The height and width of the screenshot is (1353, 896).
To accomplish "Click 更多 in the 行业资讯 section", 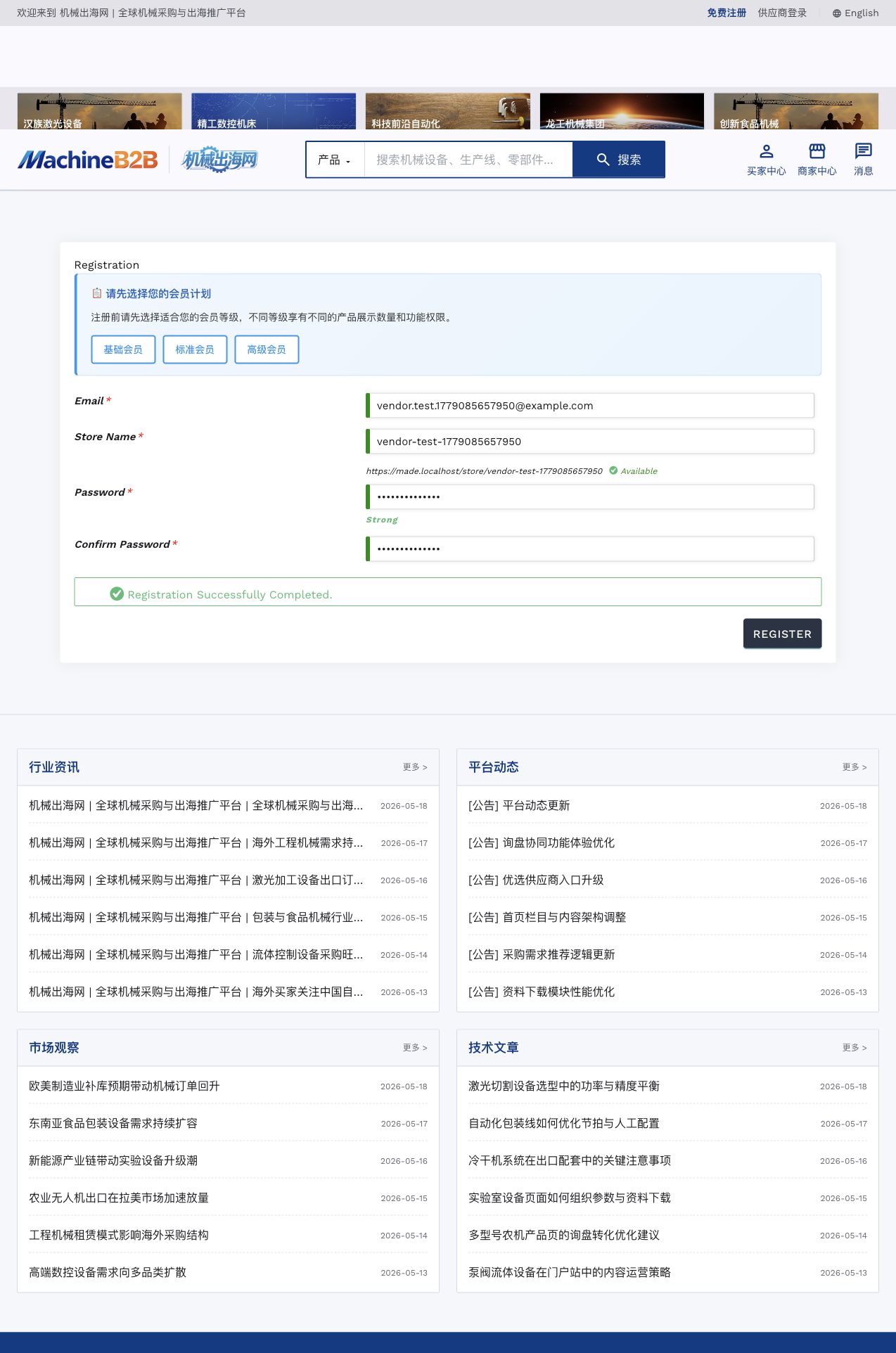I will tap(415, 767).
